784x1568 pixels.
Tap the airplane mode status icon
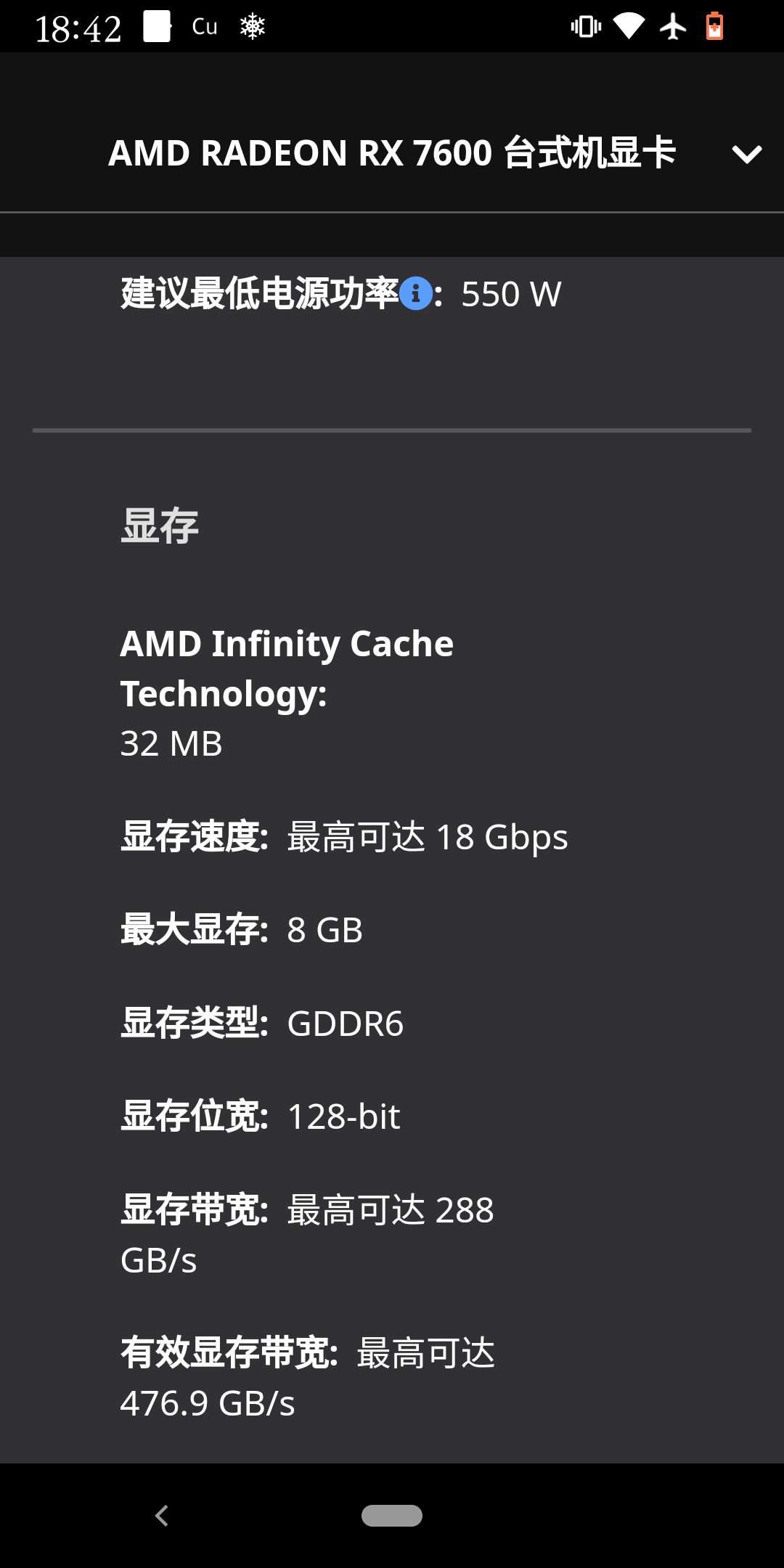pyautogui.click(x=673, y=27)
